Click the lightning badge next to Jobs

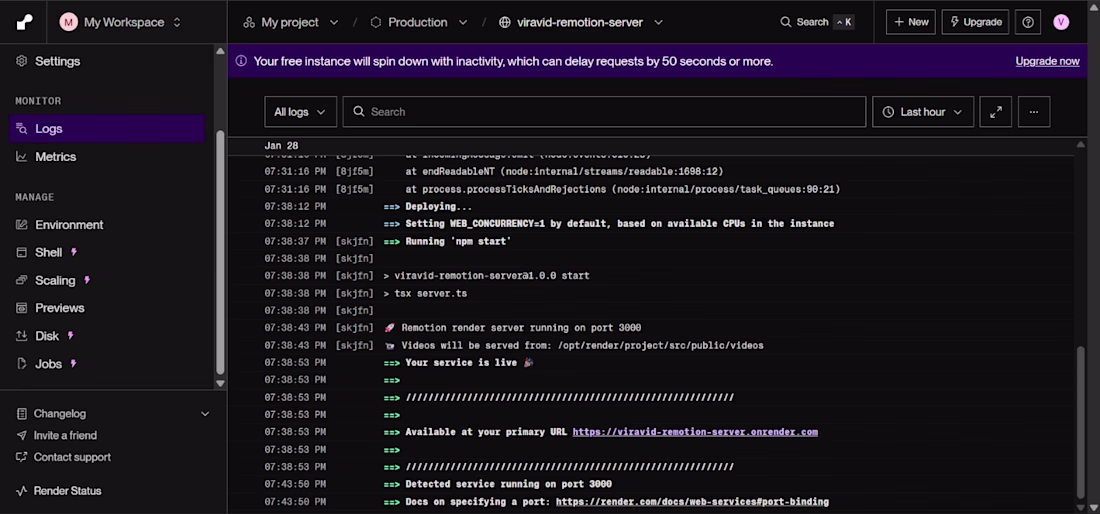[x=73, y=363]
